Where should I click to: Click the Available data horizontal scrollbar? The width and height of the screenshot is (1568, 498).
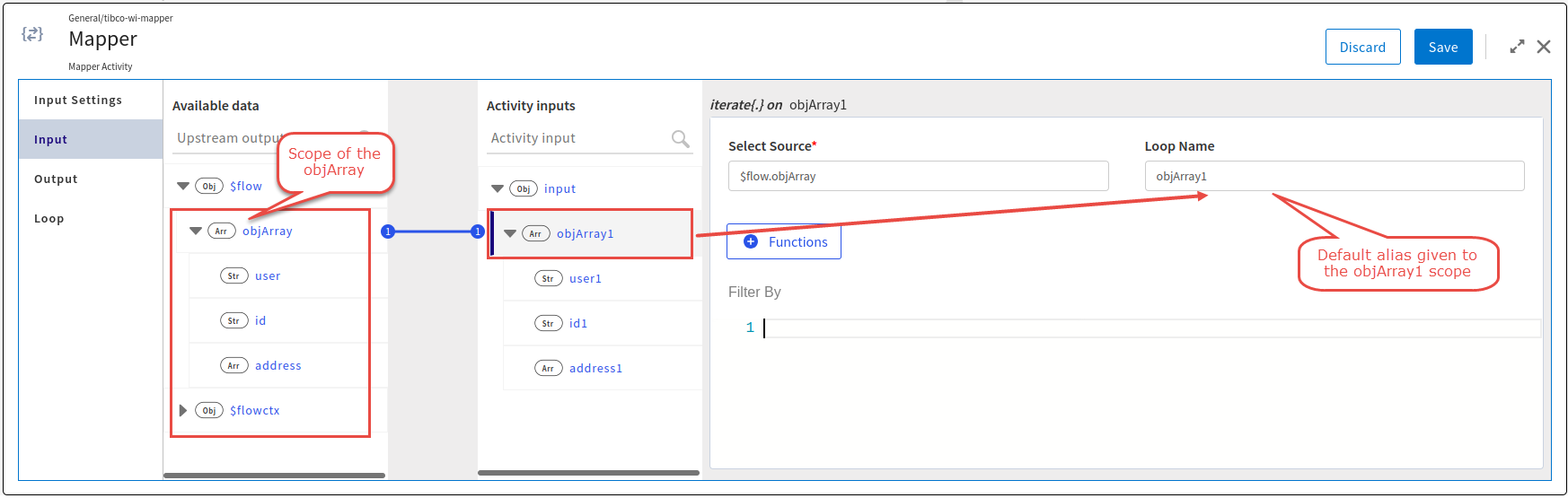[x=274, y=476]
